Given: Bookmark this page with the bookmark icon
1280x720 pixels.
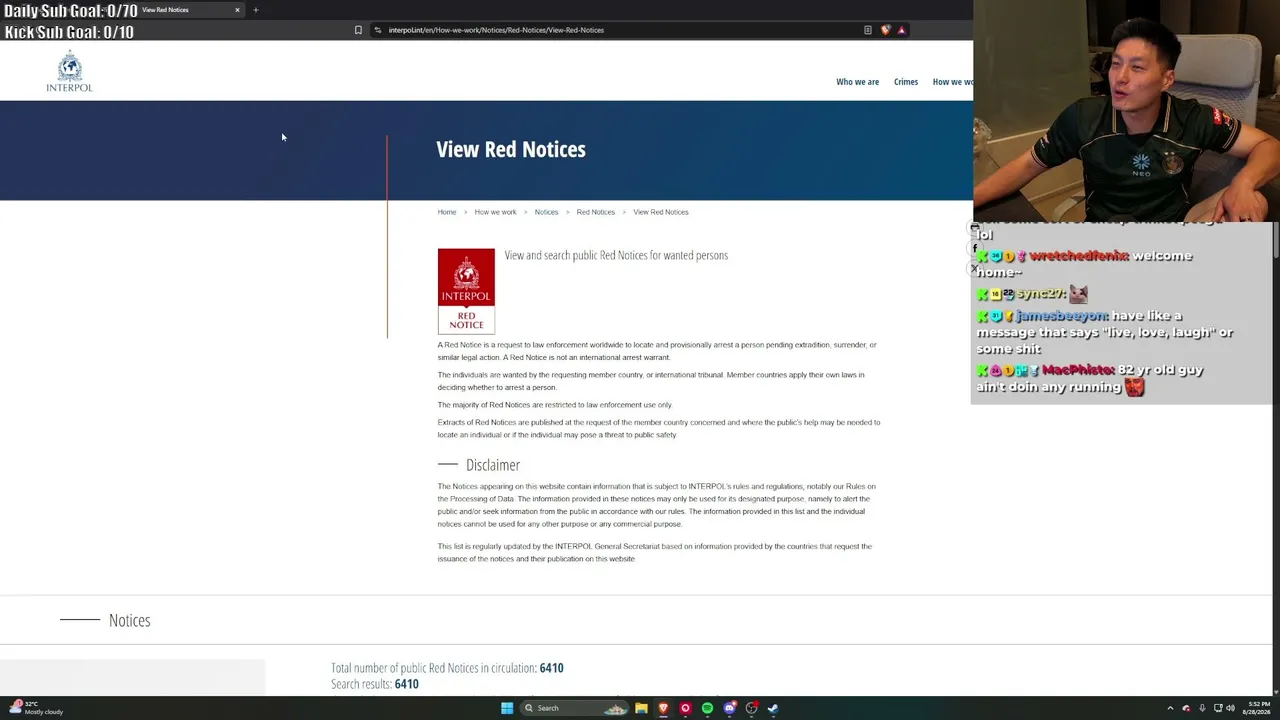Looking at the screenshot, I should point(358,30).
